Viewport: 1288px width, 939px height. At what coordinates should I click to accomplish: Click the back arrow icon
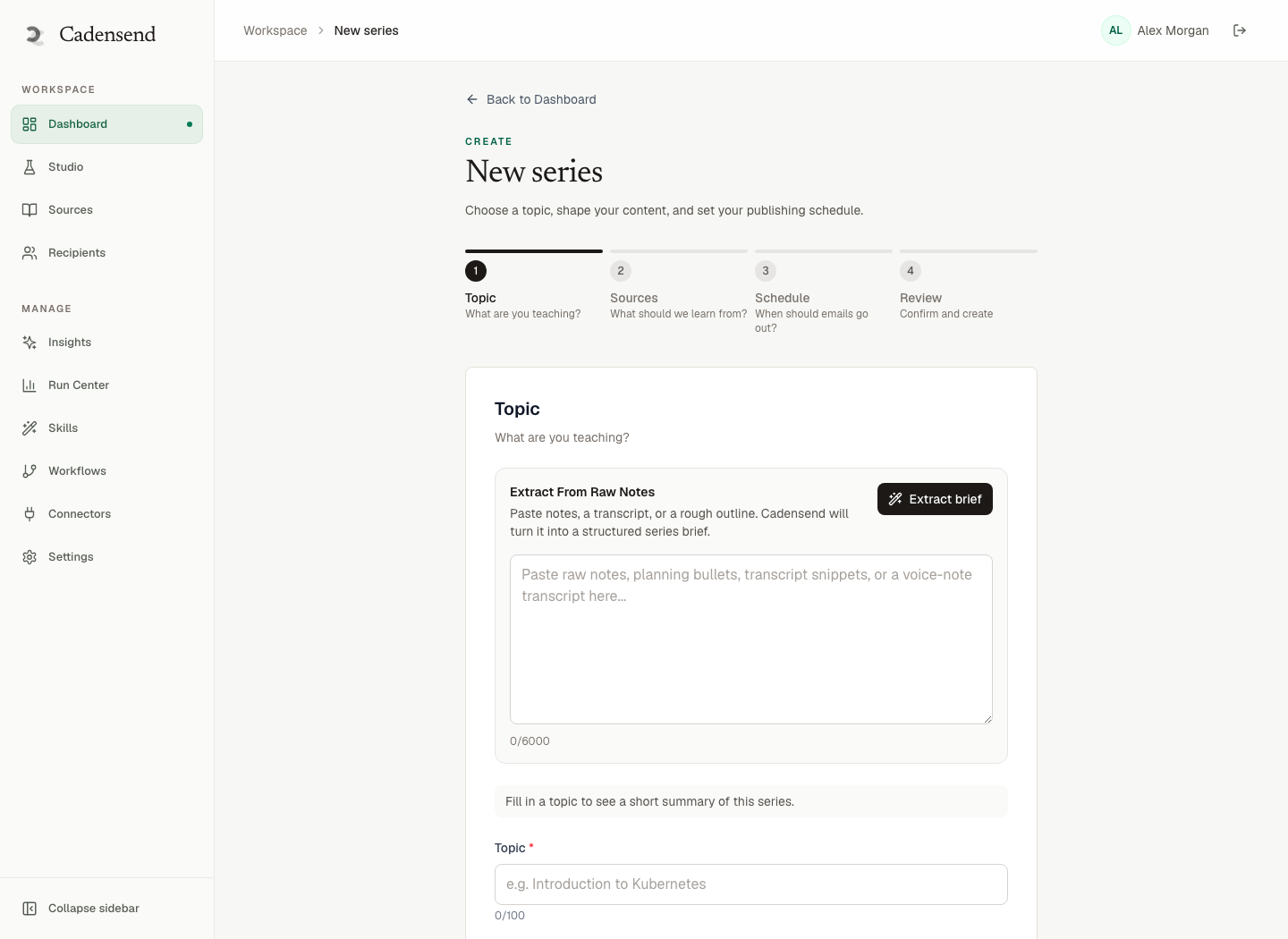(x=472, y=99)
